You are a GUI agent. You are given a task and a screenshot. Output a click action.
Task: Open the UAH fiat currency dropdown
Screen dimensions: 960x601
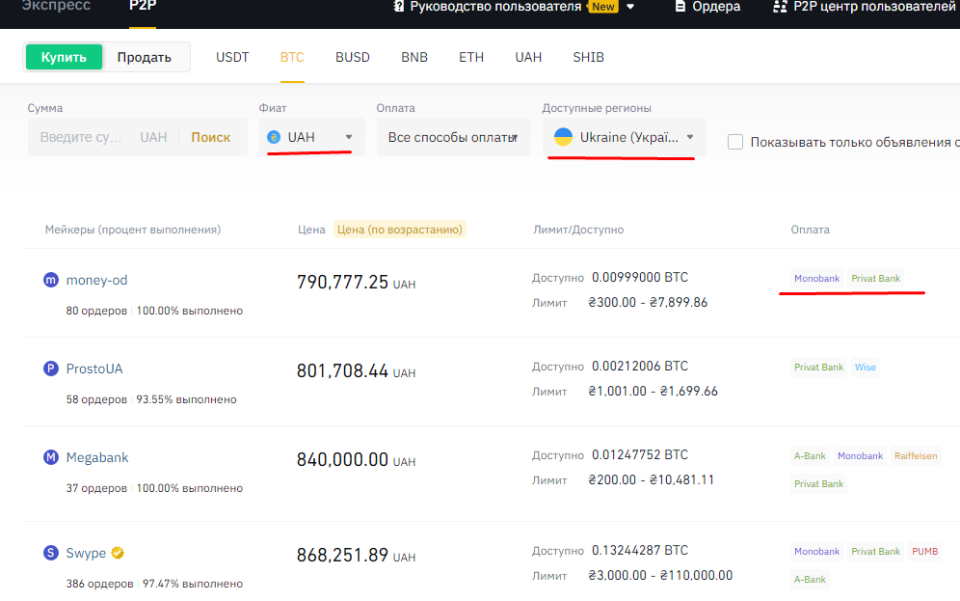click(311, 137)
